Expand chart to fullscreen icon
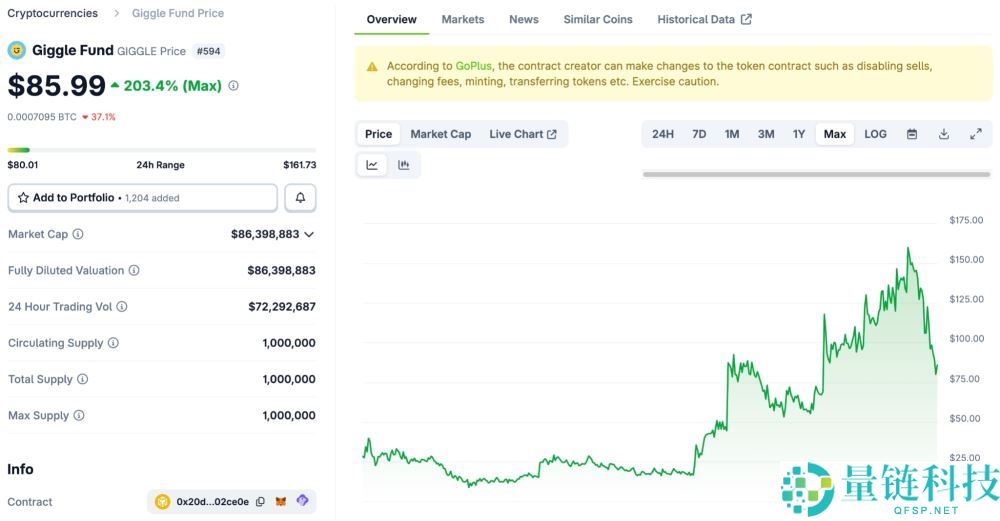The width and height of the screenshot is (1000, 521). pyautogui.click(x=976, y=134)
